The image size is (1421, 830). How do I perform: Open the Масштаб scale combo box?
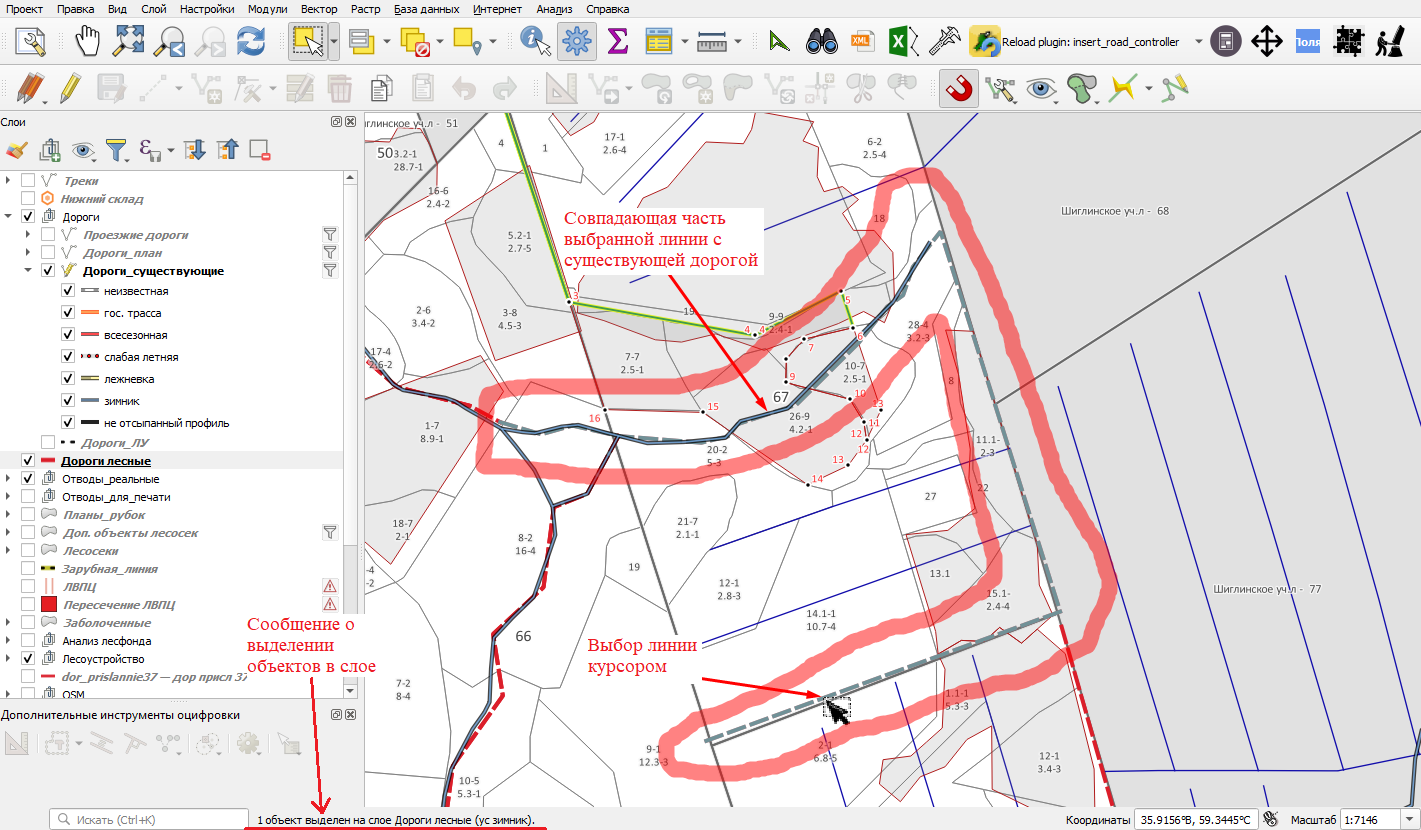click(x=1378, y=820)
